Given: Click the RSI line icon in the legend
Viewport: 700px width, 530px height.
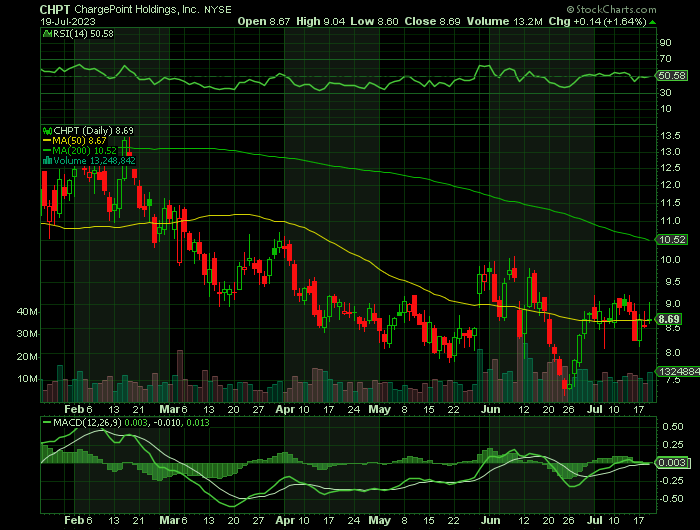Looking at the screenshot, I should click(x=47, y=33).
